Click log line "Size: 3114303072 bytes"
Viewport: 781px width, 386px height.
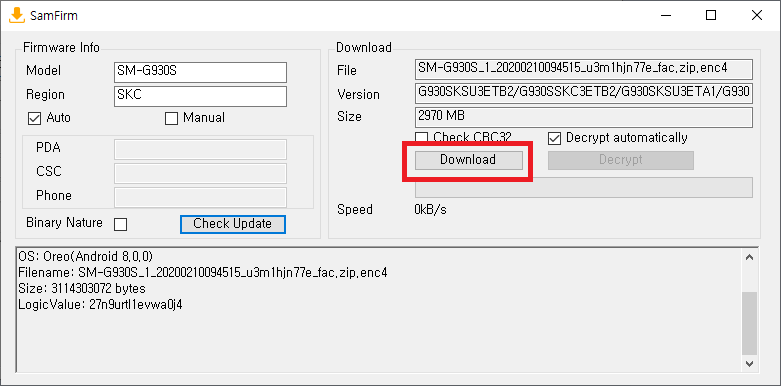[82, 288]
